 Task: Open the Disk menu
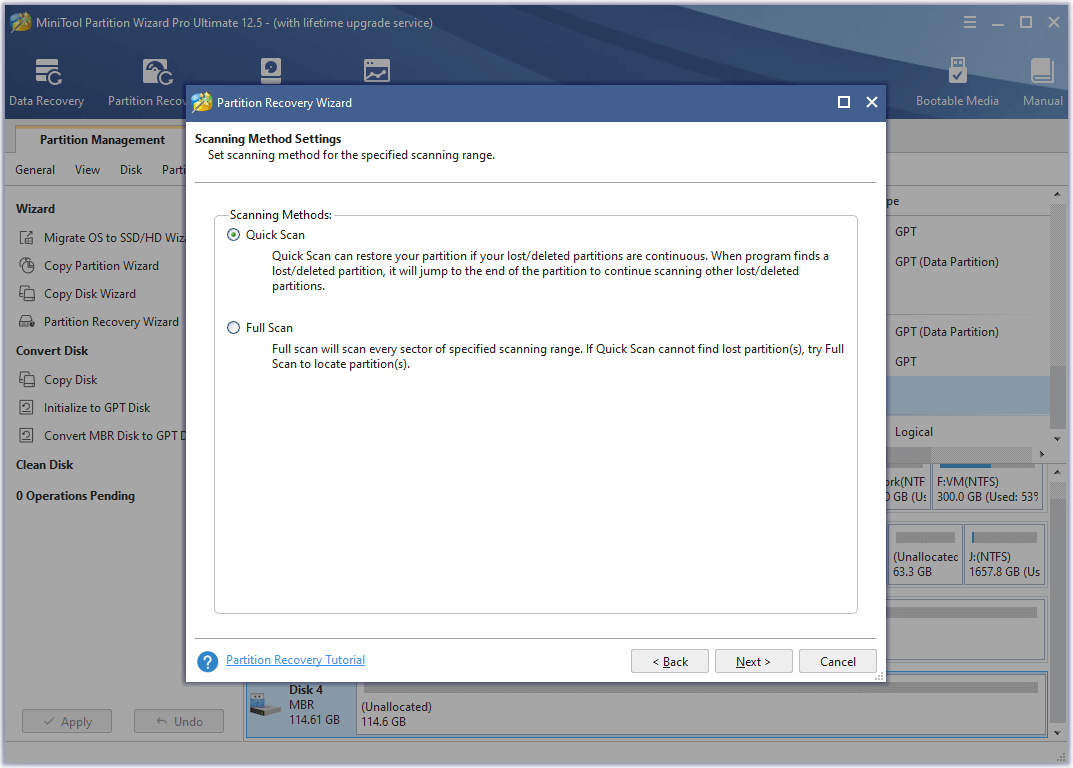tap(131, 170)
